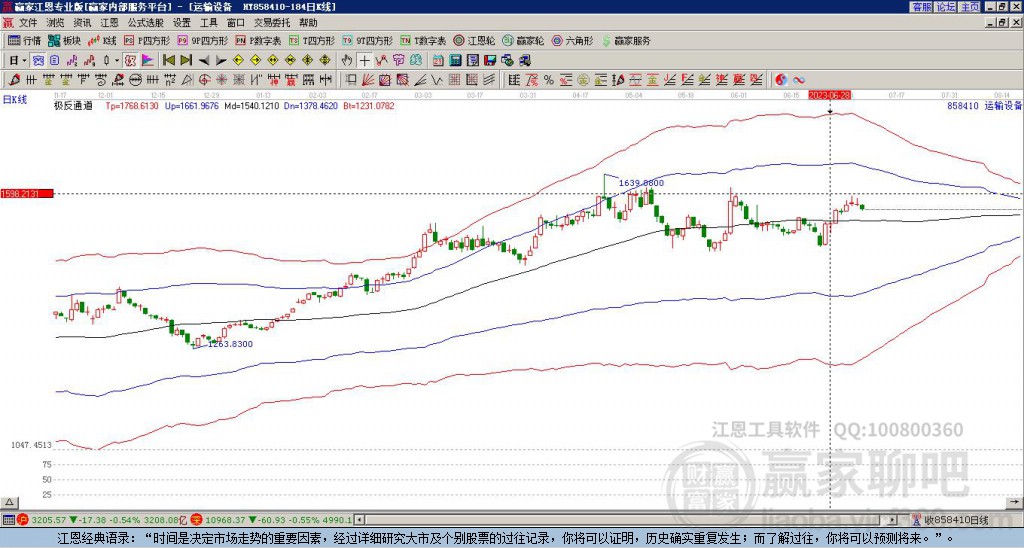Open the 设置 menu

tap(182, 23)
